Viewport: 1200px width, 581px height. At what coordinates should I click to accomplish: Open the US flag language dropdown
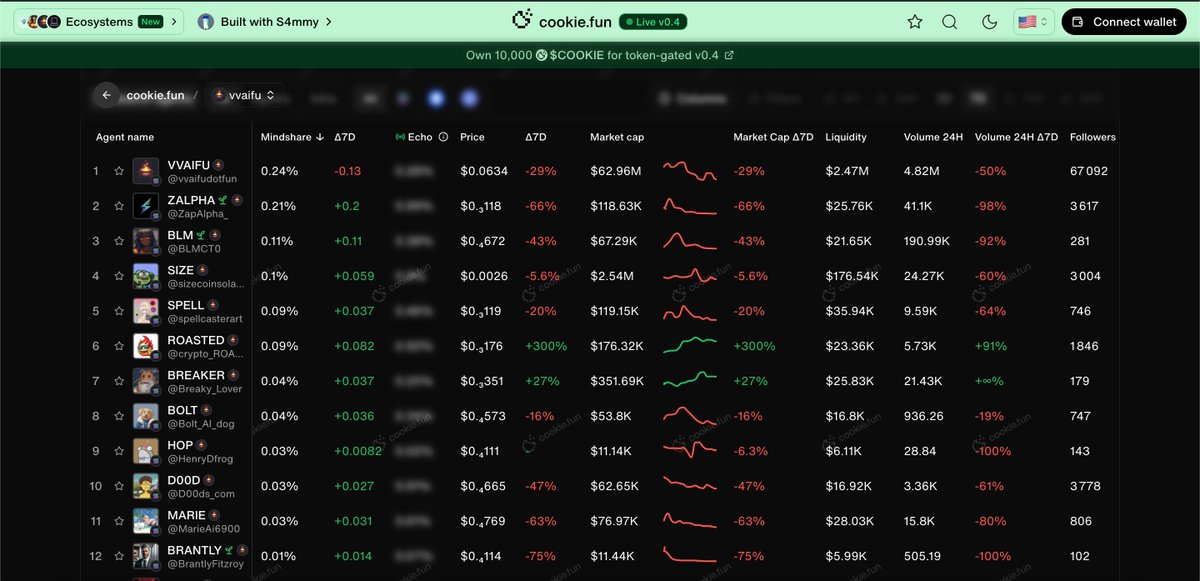(x=1033, y=22)
